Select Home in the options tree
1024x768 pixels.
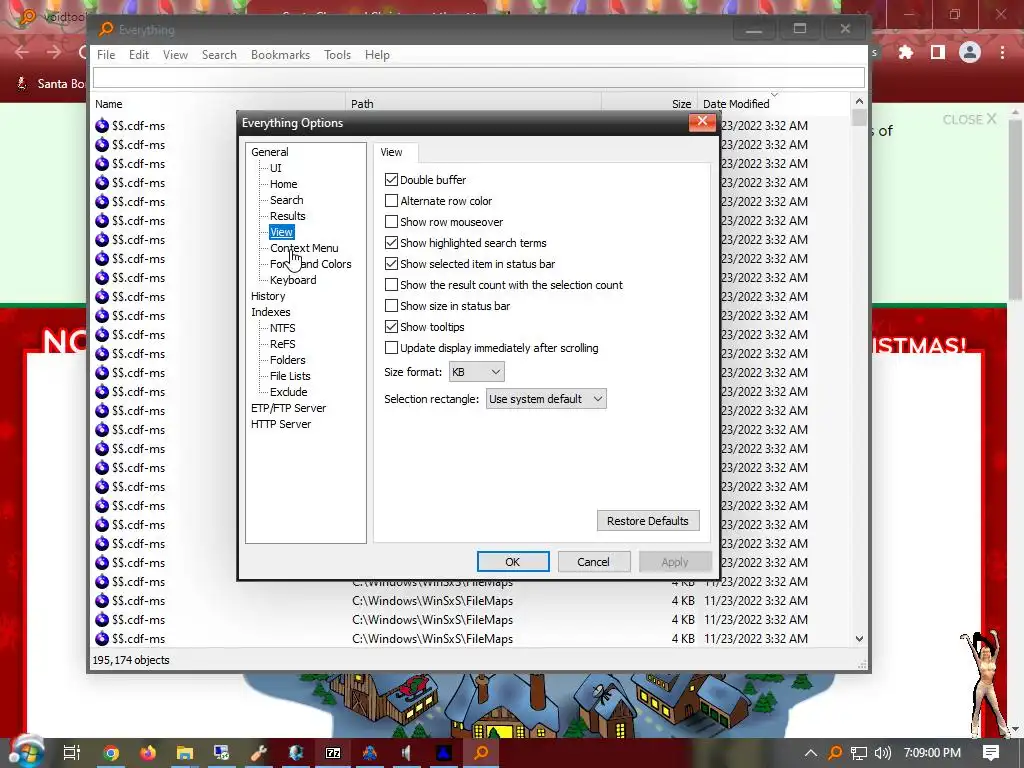[283, 184]
